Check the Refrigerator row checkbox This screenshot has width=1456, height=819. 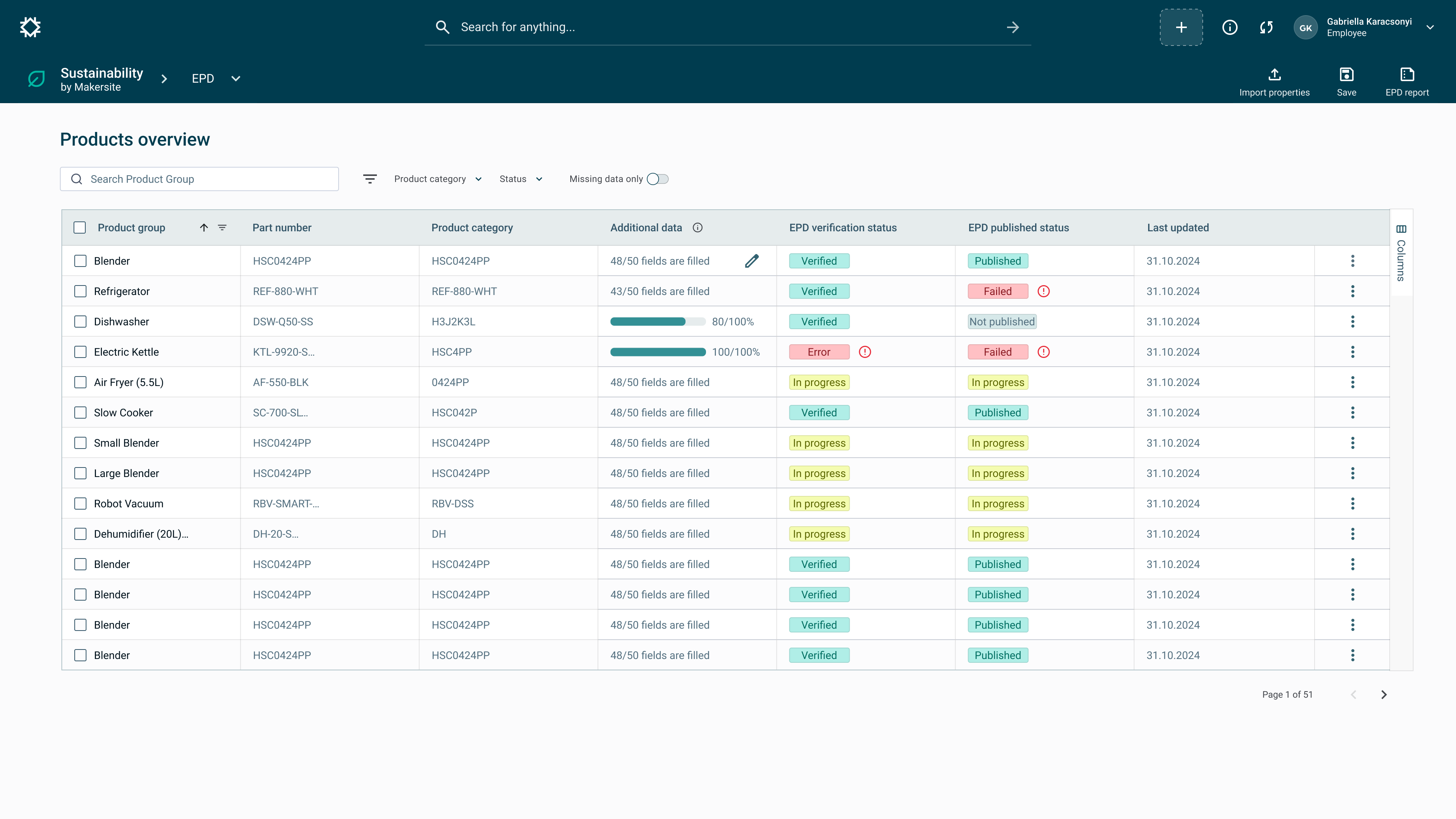click(80, 292)
